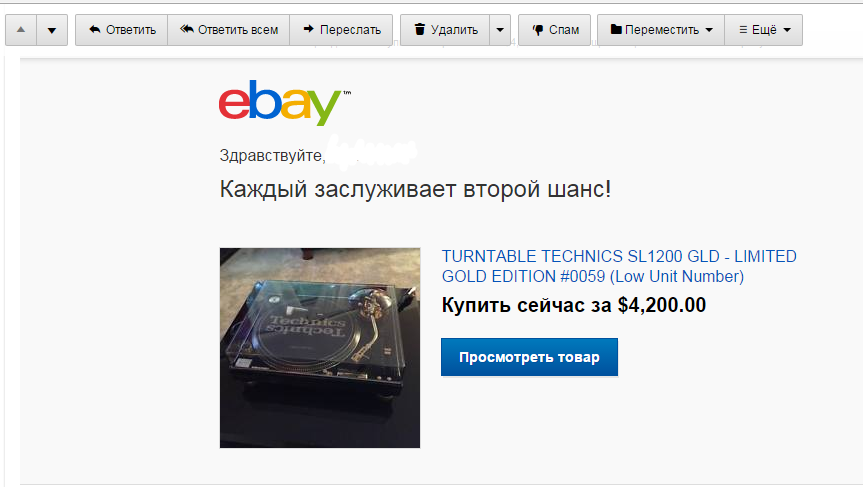Image resolution: width=863 pixels, height=487 pixels.
Task: Expand the delete options dropdown arrow
Action: [500, 30]
